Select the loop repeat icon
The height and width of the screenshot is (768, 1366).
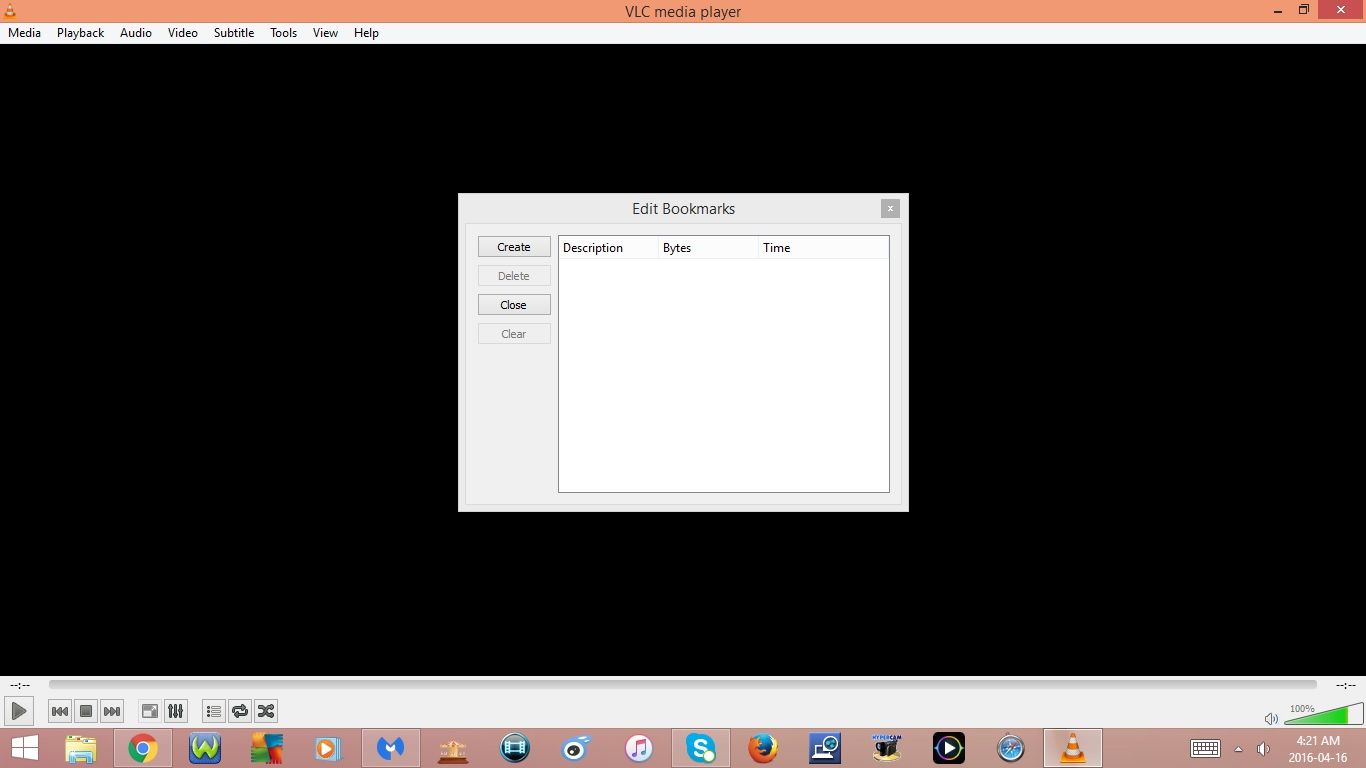pyautogui.click(x=240, y=711)
